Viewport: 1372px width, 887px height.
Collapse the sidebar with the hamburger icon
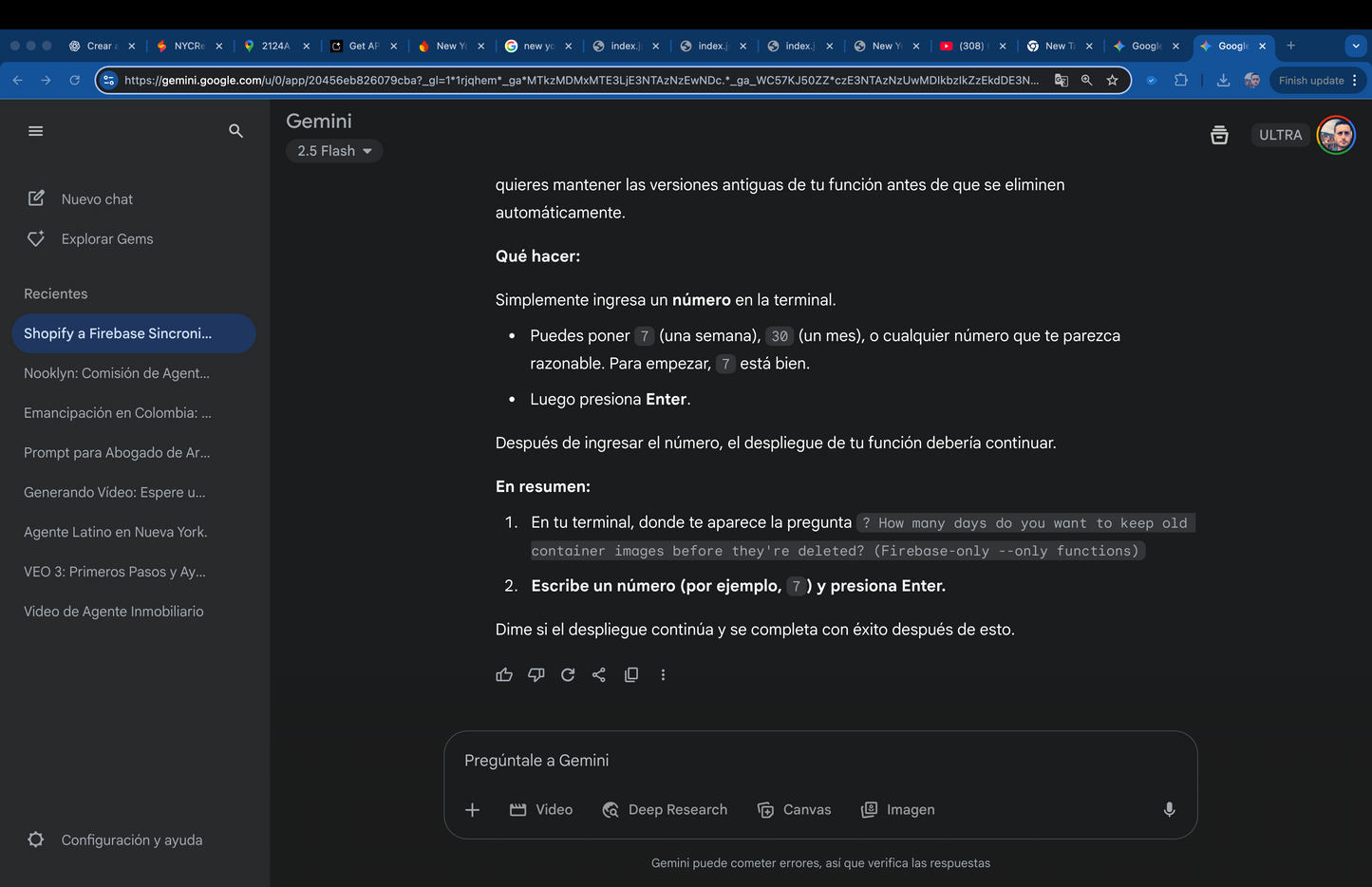36,130
